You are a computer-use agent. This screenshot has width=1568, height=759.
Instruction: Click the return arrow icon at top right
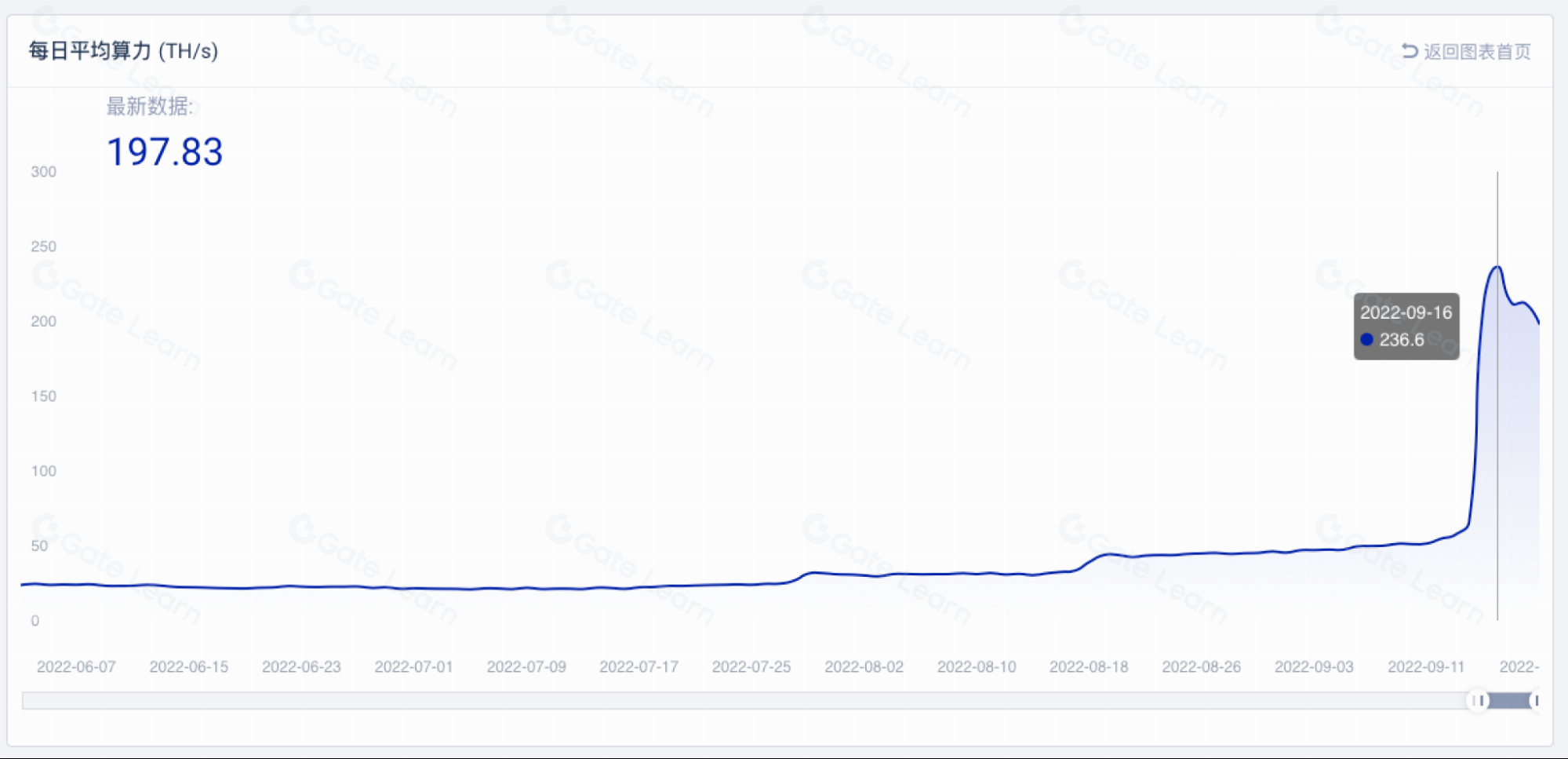pyautogui.click(x=1410, y=51)
